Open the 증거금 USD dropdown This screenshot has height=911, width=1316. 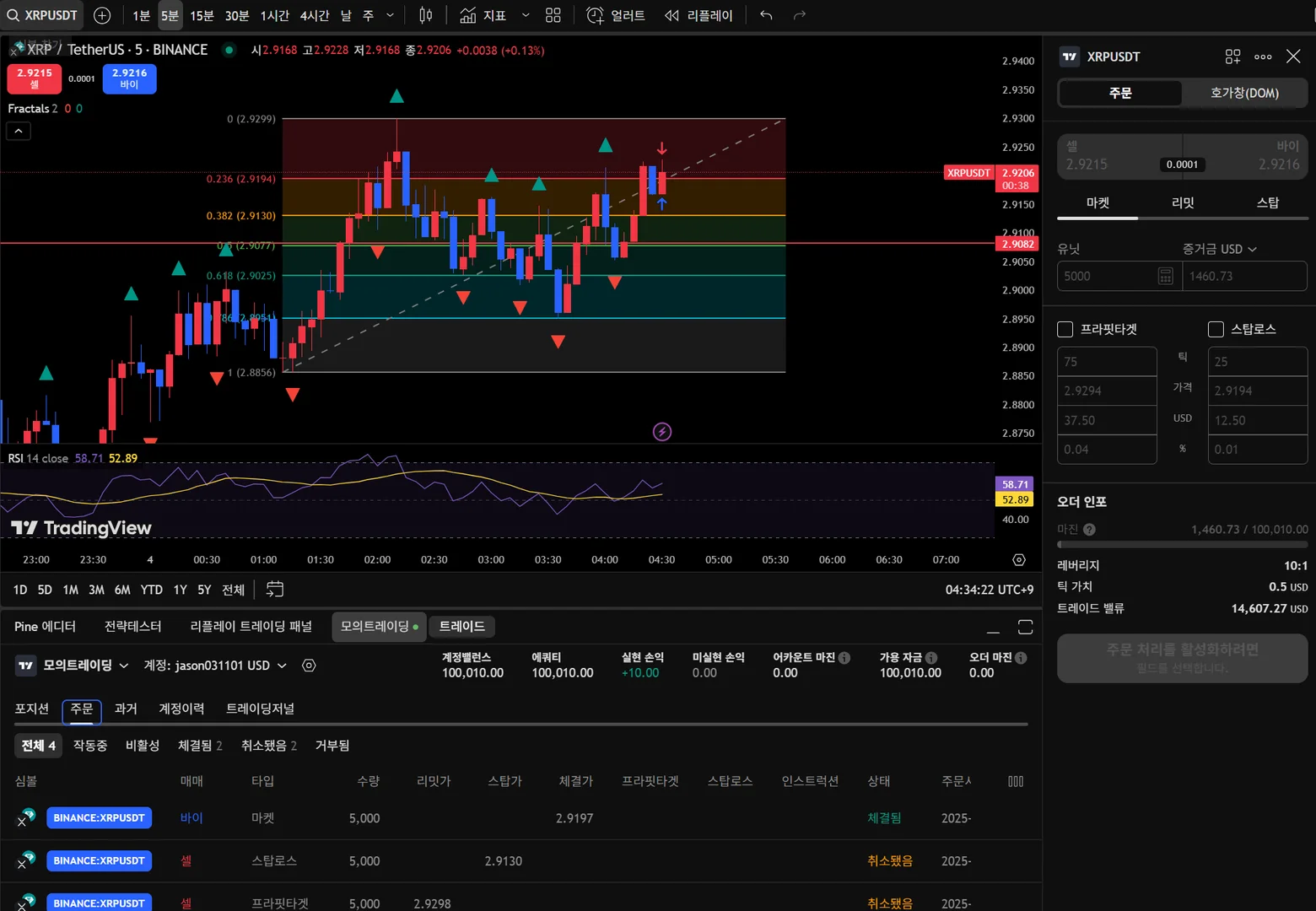click(x=1220, y=249)
